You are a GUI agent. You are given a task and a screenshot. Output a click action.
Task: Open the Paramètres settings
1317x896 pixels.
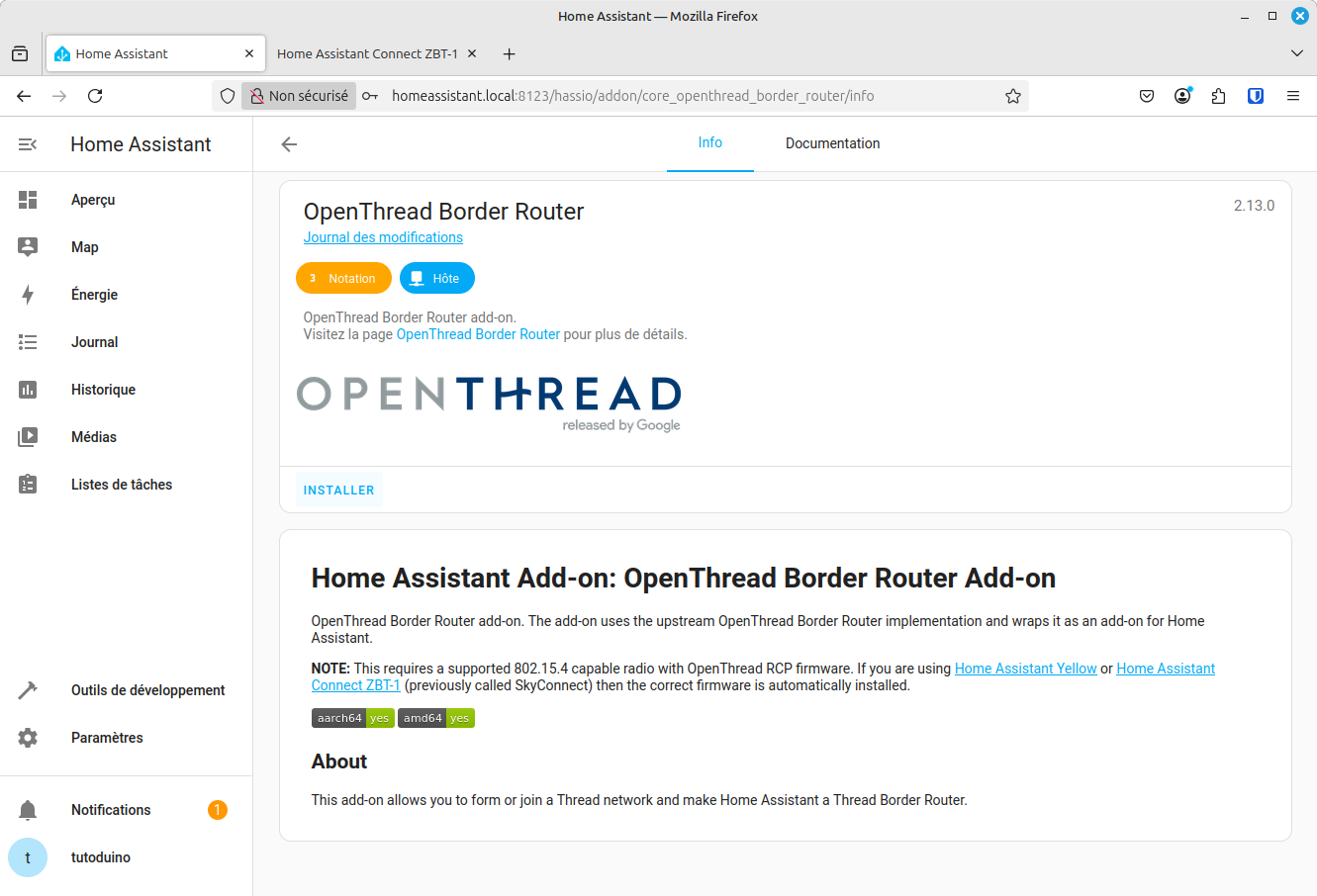point(107,737)
